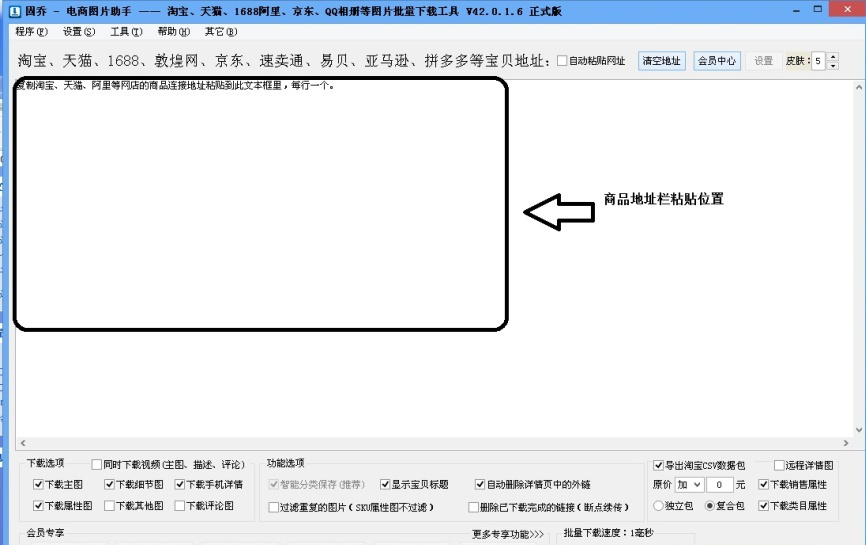Enable the 远程详情图 checkbox
Viewport: 866px width, 545px height.
coord(779,465)
